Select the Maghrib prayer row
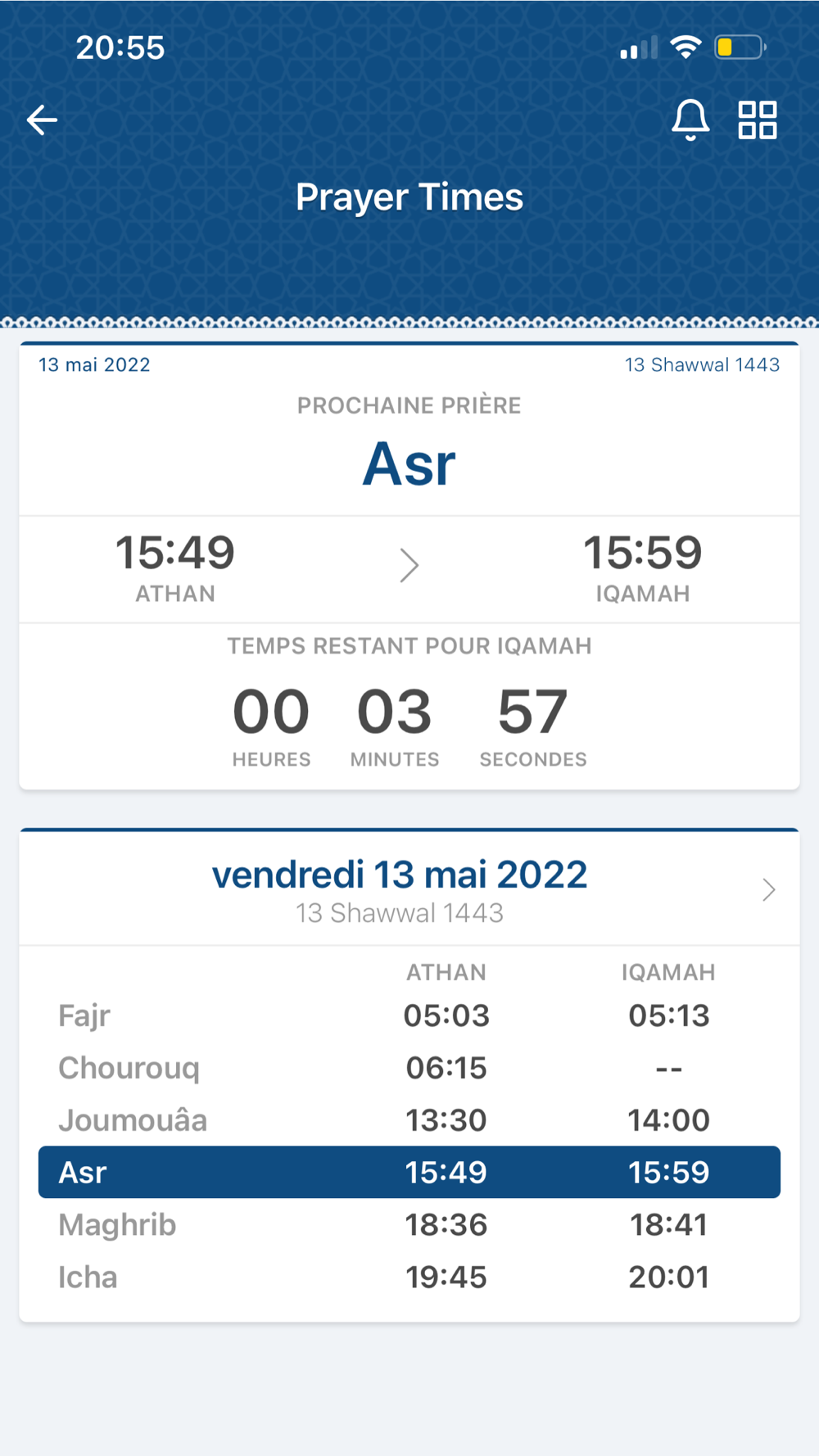The width and height of the screenshot is (819, 1456). [x=409, y=1225]
